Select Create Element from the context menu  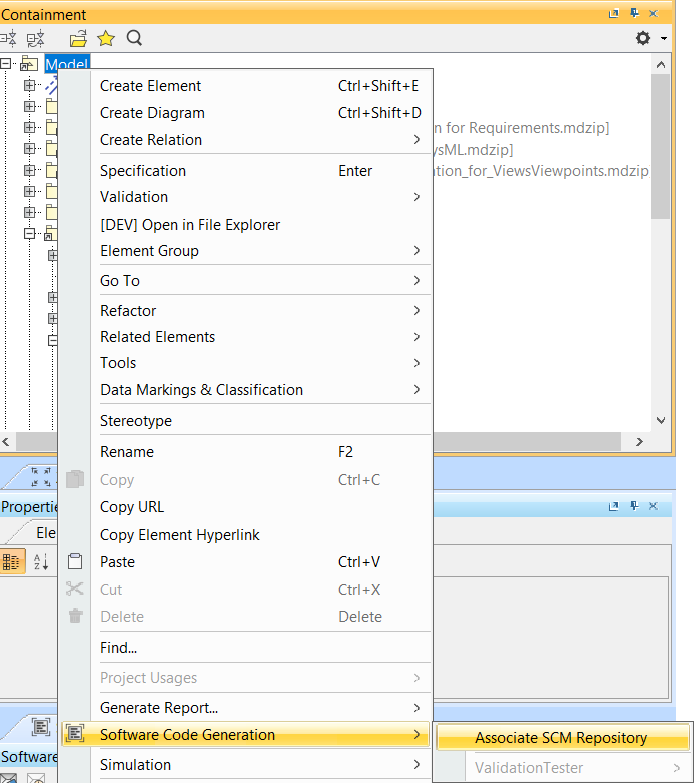click(x=246, y=86)
